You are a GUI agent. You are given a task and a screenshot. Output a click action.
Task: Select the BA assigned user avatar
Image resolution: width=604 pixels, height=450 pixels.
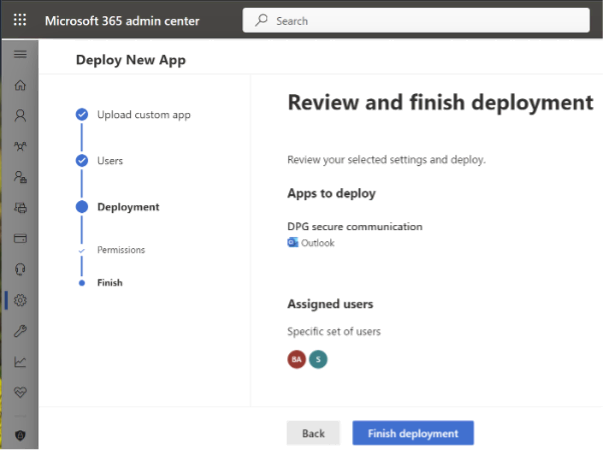click(296, 359)
